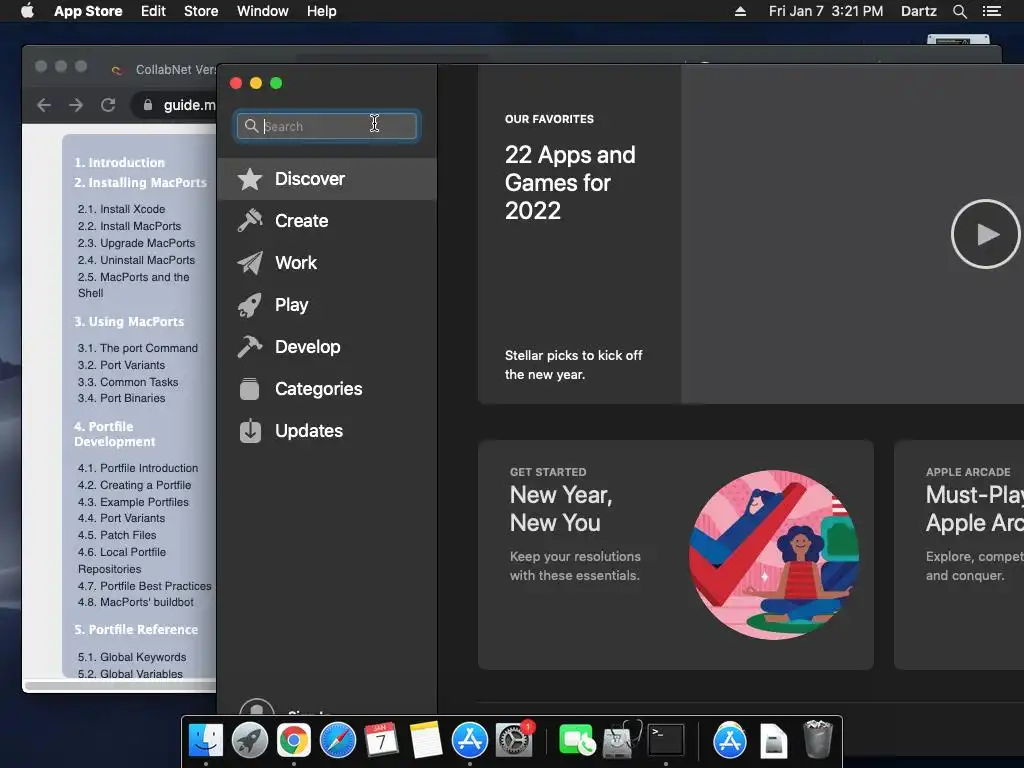The image size is (1024, 768).
Task: Open Terminal from the Dock
Action: (x=665, y=741)
